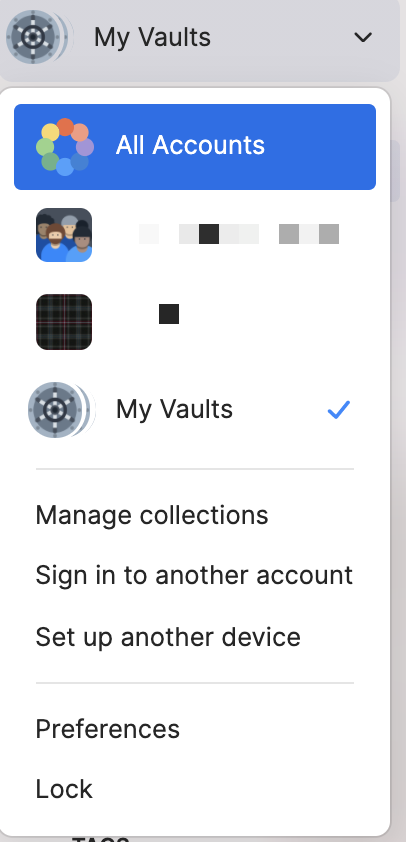
Task: Click the My Vaults title in the header bar
Action: [153, 37]
